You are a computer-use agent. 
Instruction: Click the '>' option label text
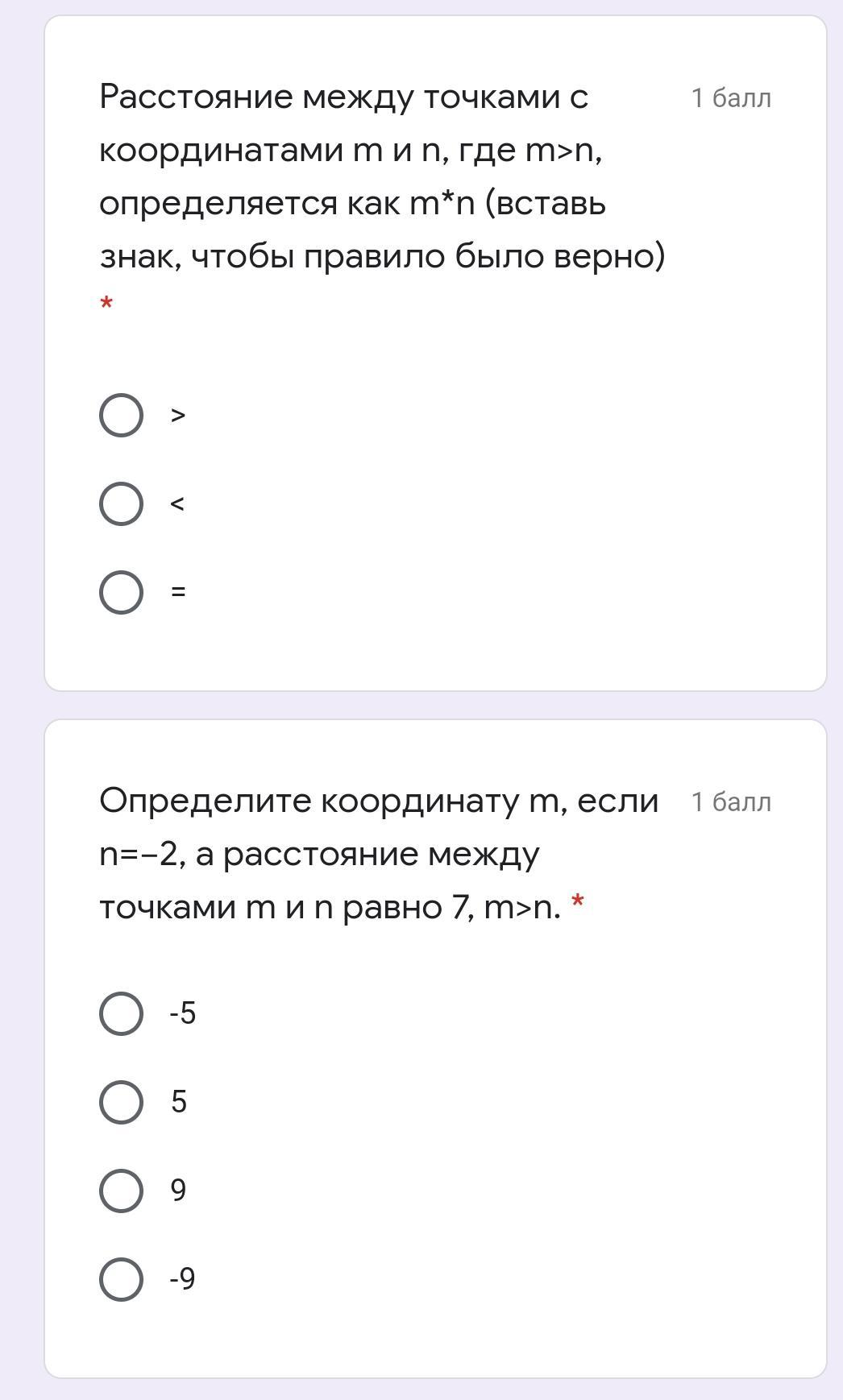[178, 416]
